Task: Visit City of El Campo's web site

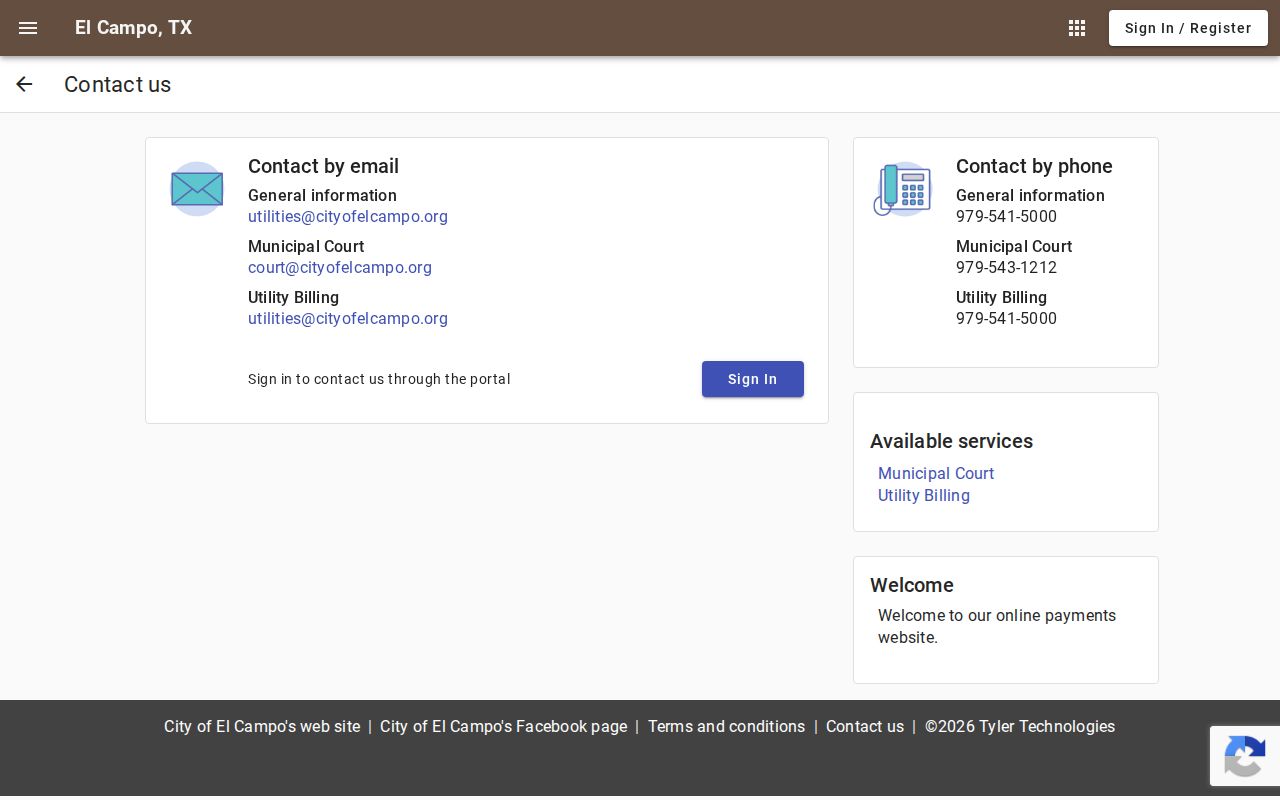Action: pyautogui.click(x=262, y=727)
